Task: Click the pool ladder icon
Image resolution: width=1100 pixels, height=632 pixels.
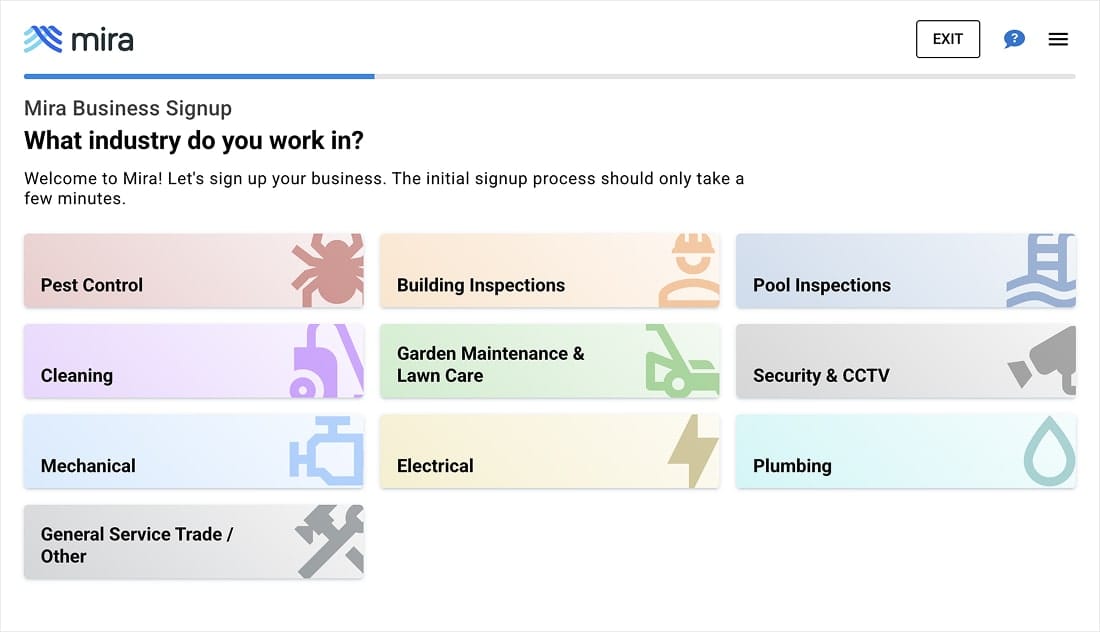Action: [x=1041, y=270]
